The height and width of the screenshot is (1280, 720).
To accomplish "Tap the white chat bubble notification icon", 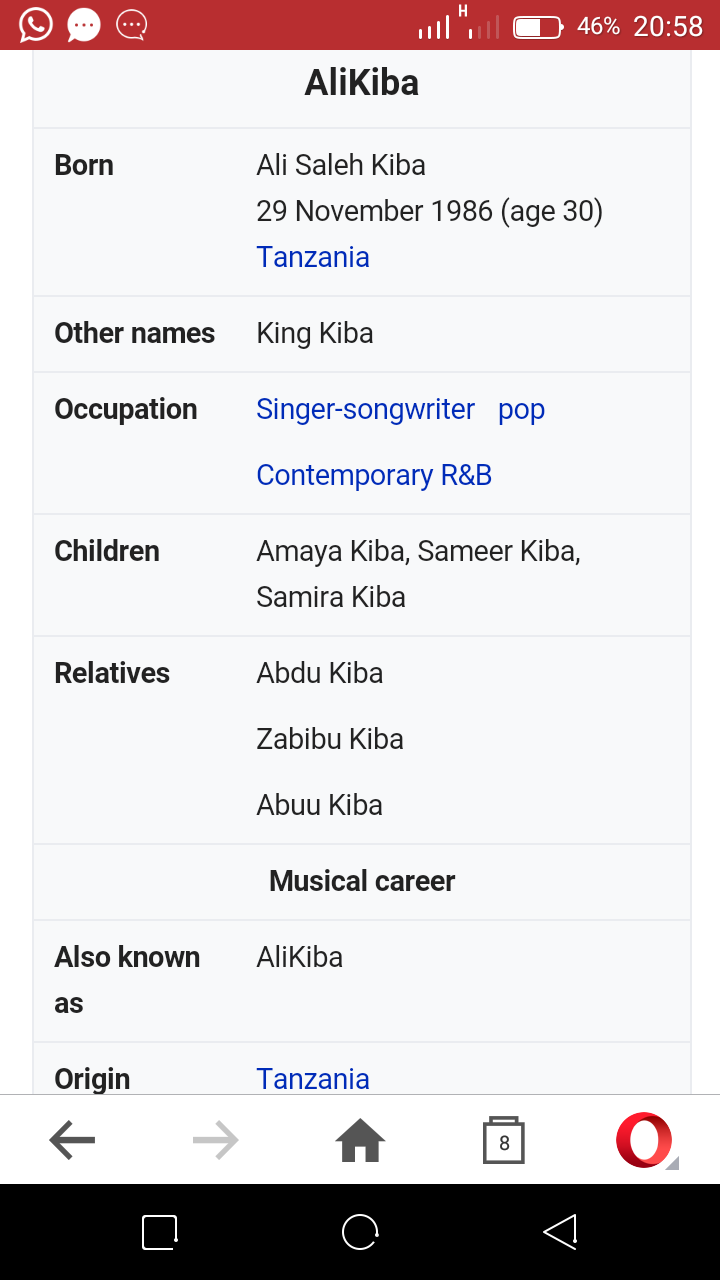I will click(x=84, y=25).
